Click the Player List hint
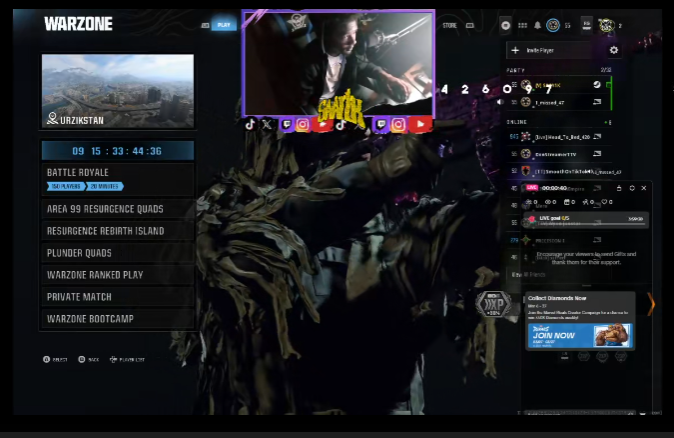Viewport: 674px width, 438px height. coord(127,359)
